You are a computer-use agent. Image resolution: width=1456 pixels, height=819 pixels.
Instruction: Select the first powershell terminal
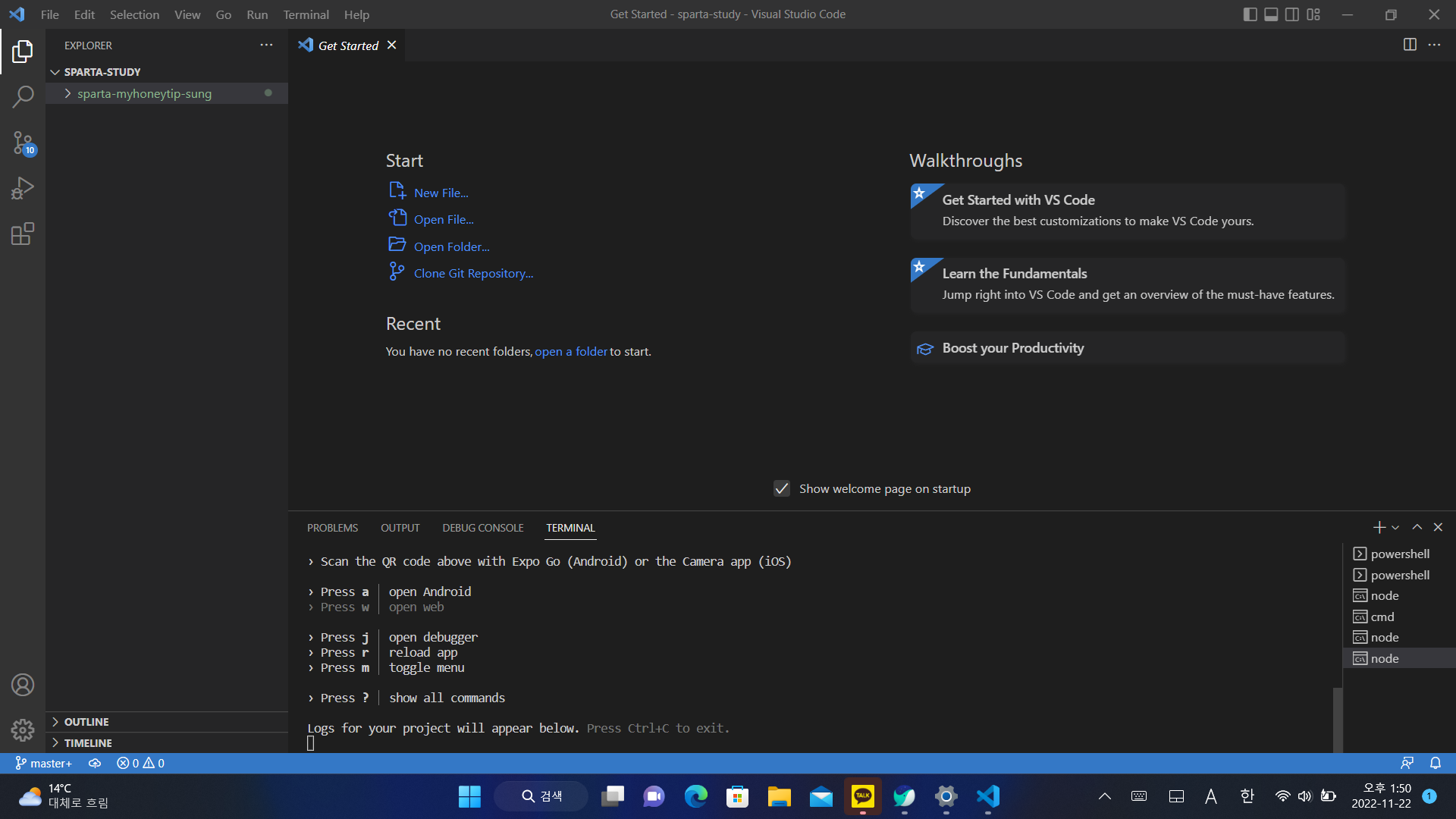tap(1398, 554)
